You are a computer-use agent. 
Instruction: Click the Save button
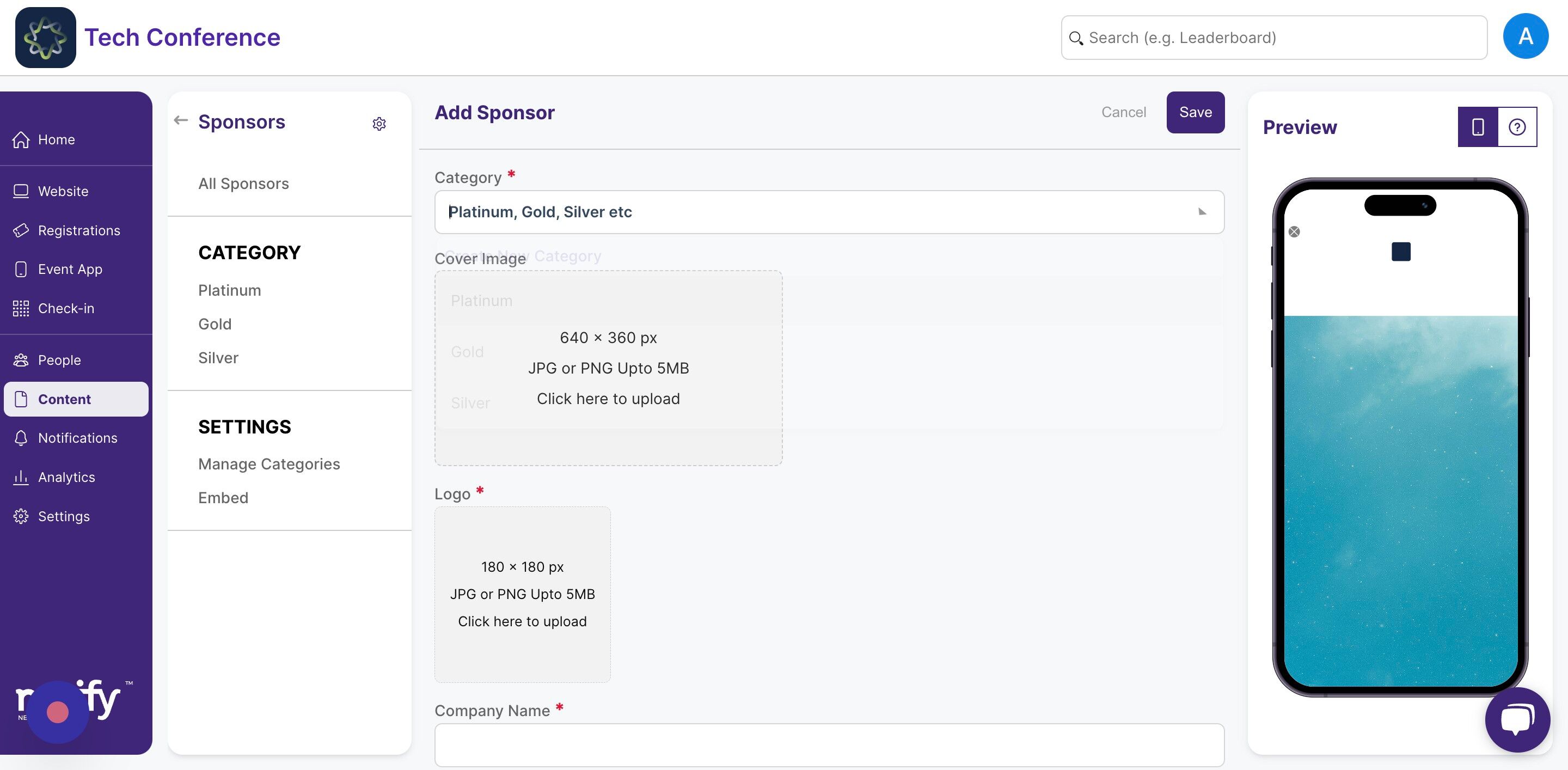click(1195, 112)
